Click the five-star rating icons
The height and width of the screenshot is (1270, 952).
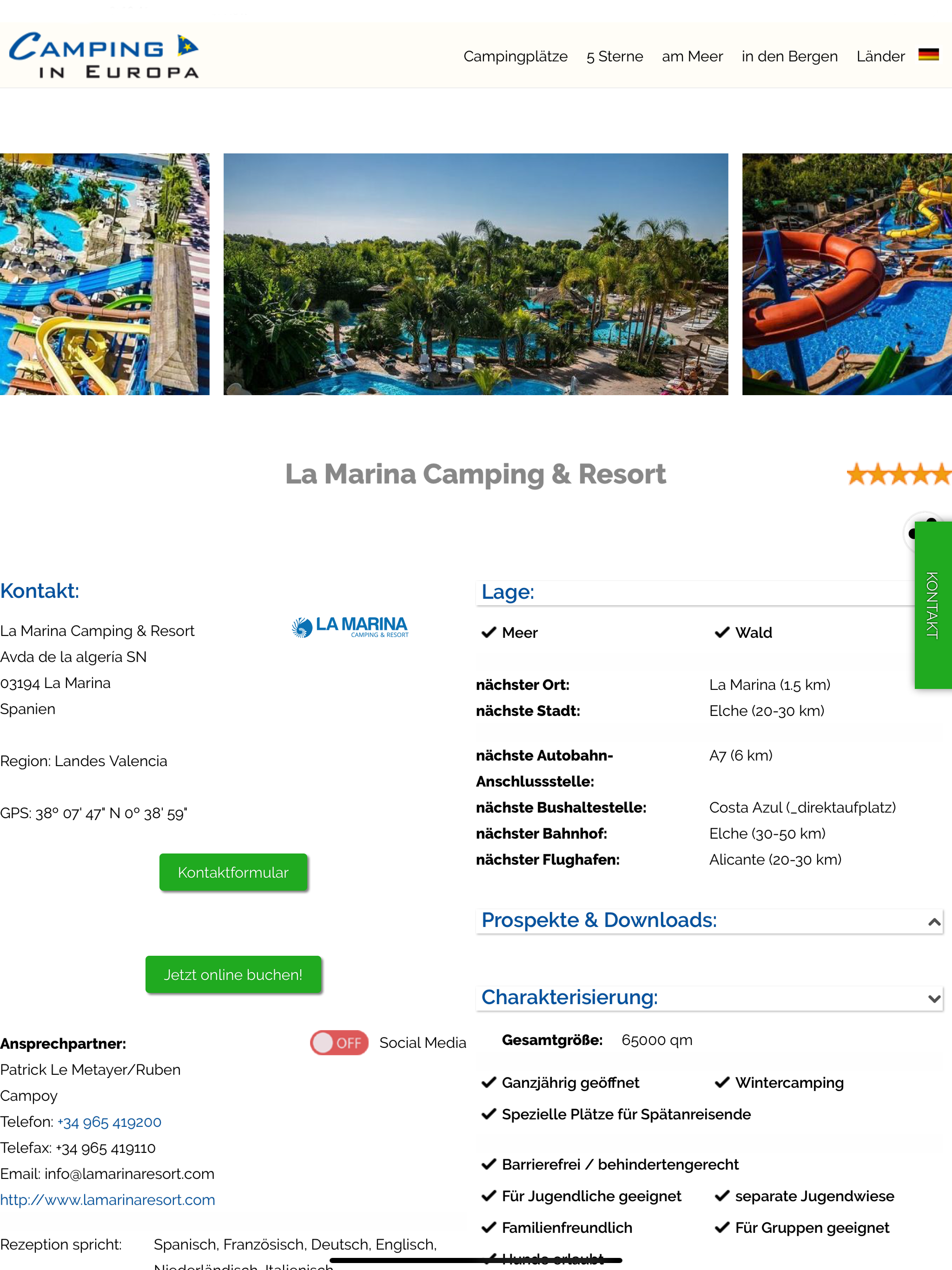click(x=899, y=474)
